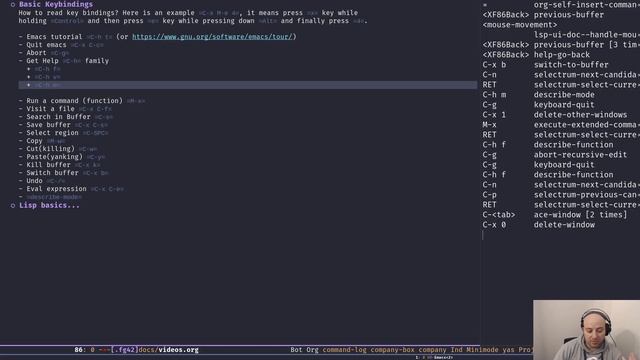Click the Switch buffer list item
The image size is (640, 360).
pyautogui.click(x=64, y=173)
